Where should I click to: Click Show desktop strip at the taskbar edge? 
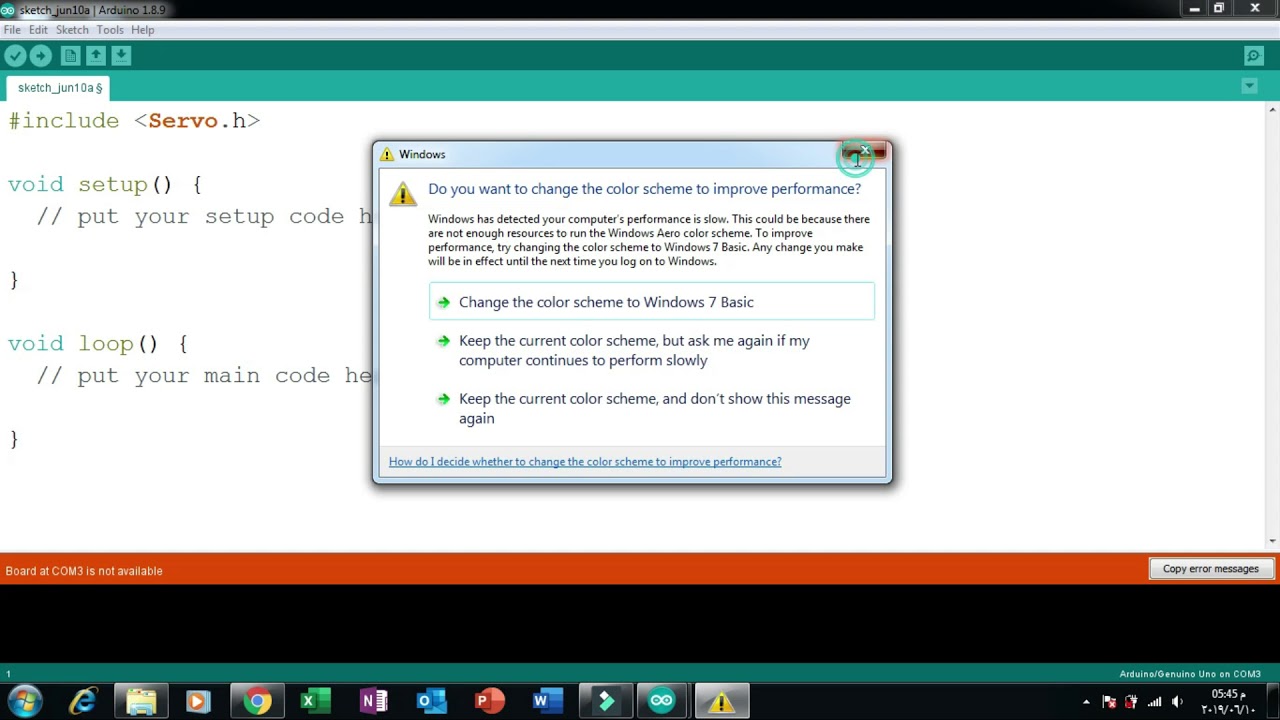(x=1272, y=701)
